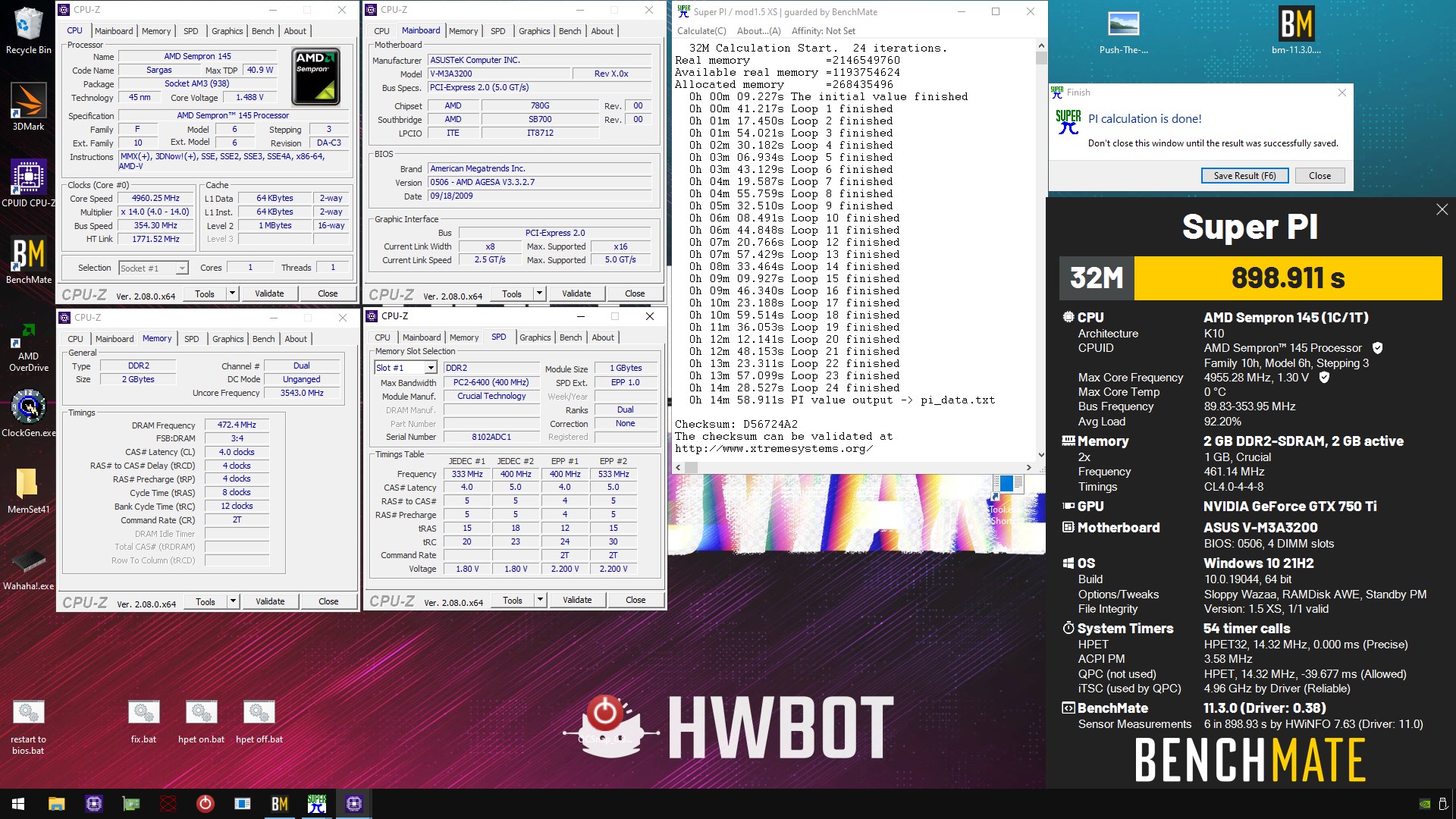Viewport: 1456px width, 819px height.
Task: Click Tools button in SPD CPU-Z window
Action: (512, 600)
